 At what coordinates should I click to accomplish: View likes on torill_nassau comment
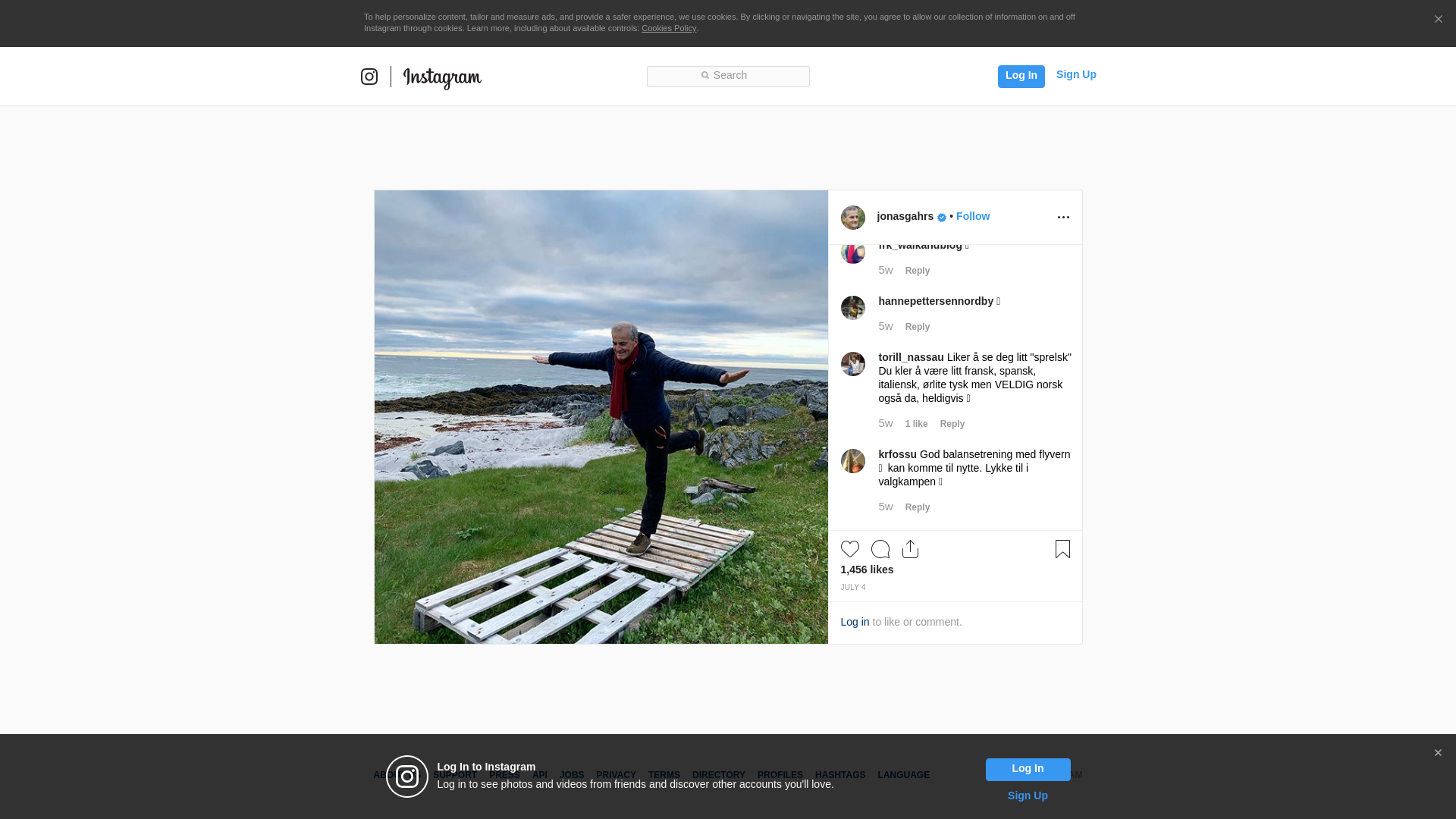916,424
